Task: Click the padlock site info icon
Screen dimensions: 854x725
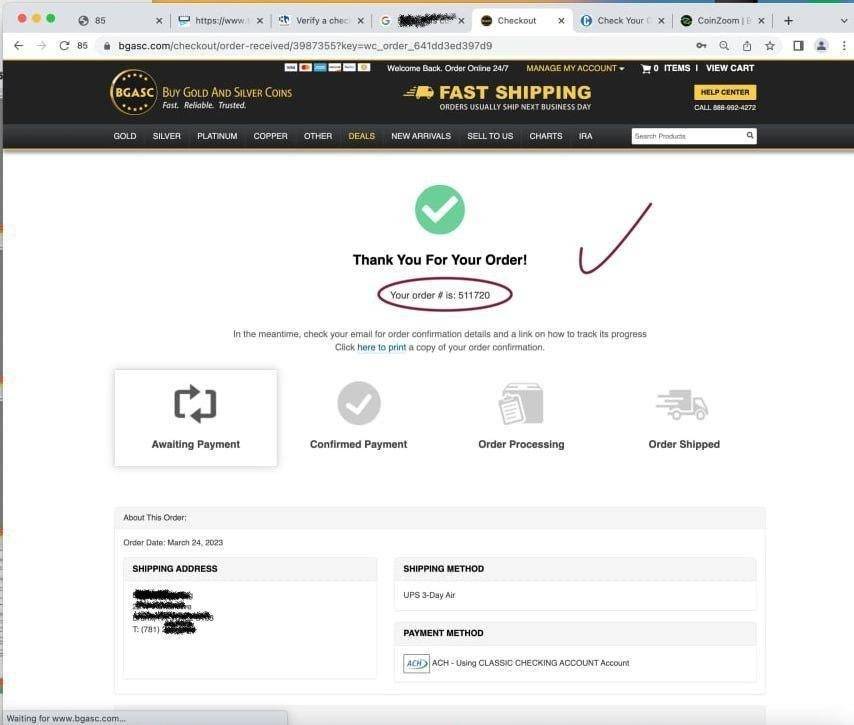Action: tap(107, 46)
